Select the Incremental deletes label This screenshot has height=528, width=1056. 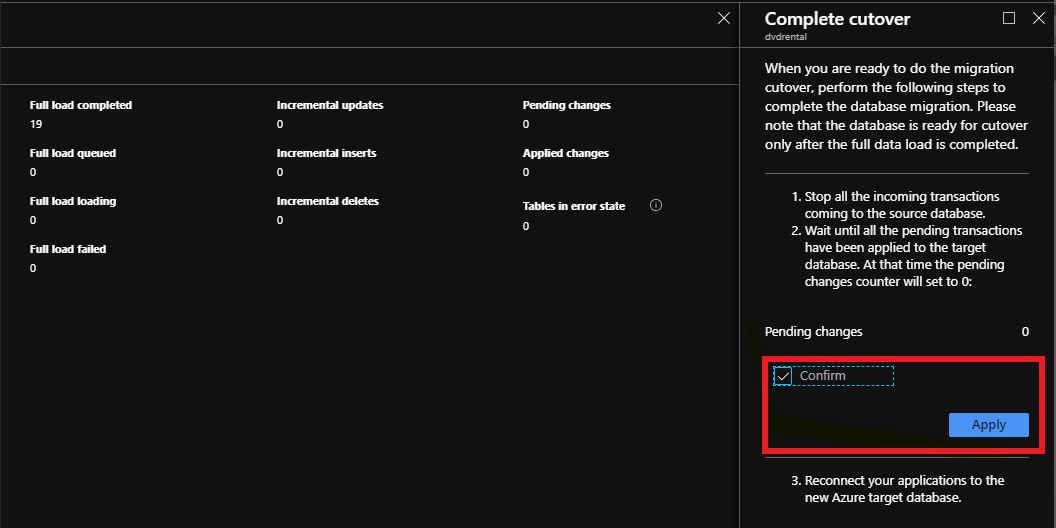(x=328, y=201)
